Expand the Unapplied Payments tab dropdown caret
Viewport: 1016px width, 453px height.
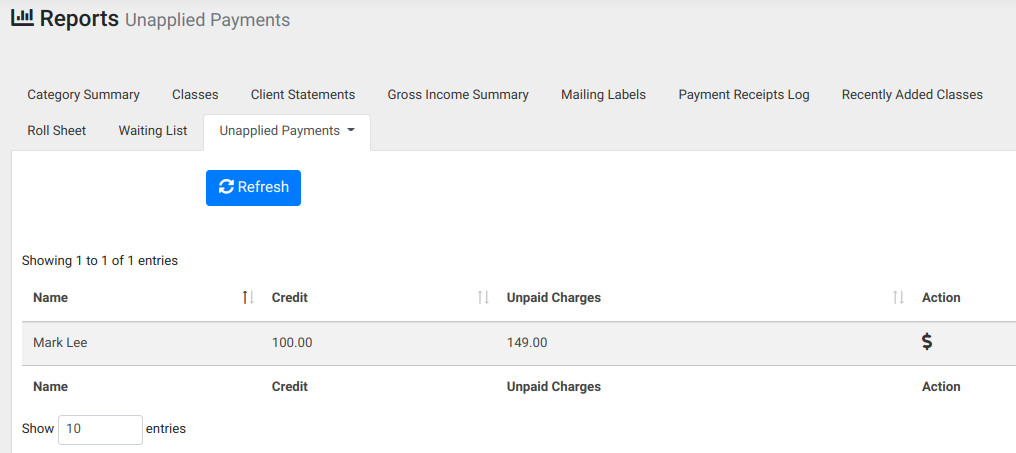click(x=351, y=130)
